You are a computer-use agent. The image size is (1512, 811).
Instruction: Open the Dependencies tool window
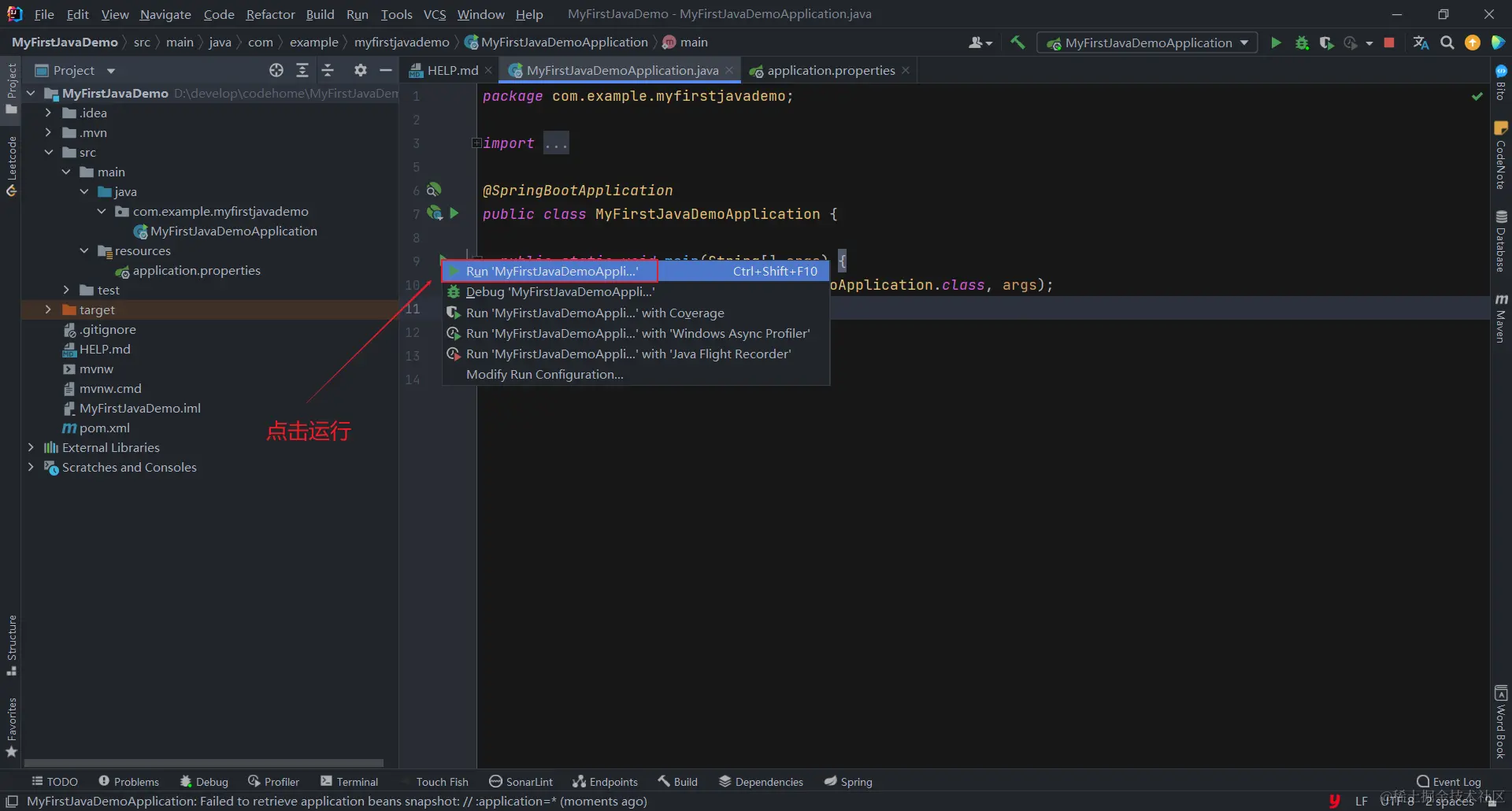point(761,781)
